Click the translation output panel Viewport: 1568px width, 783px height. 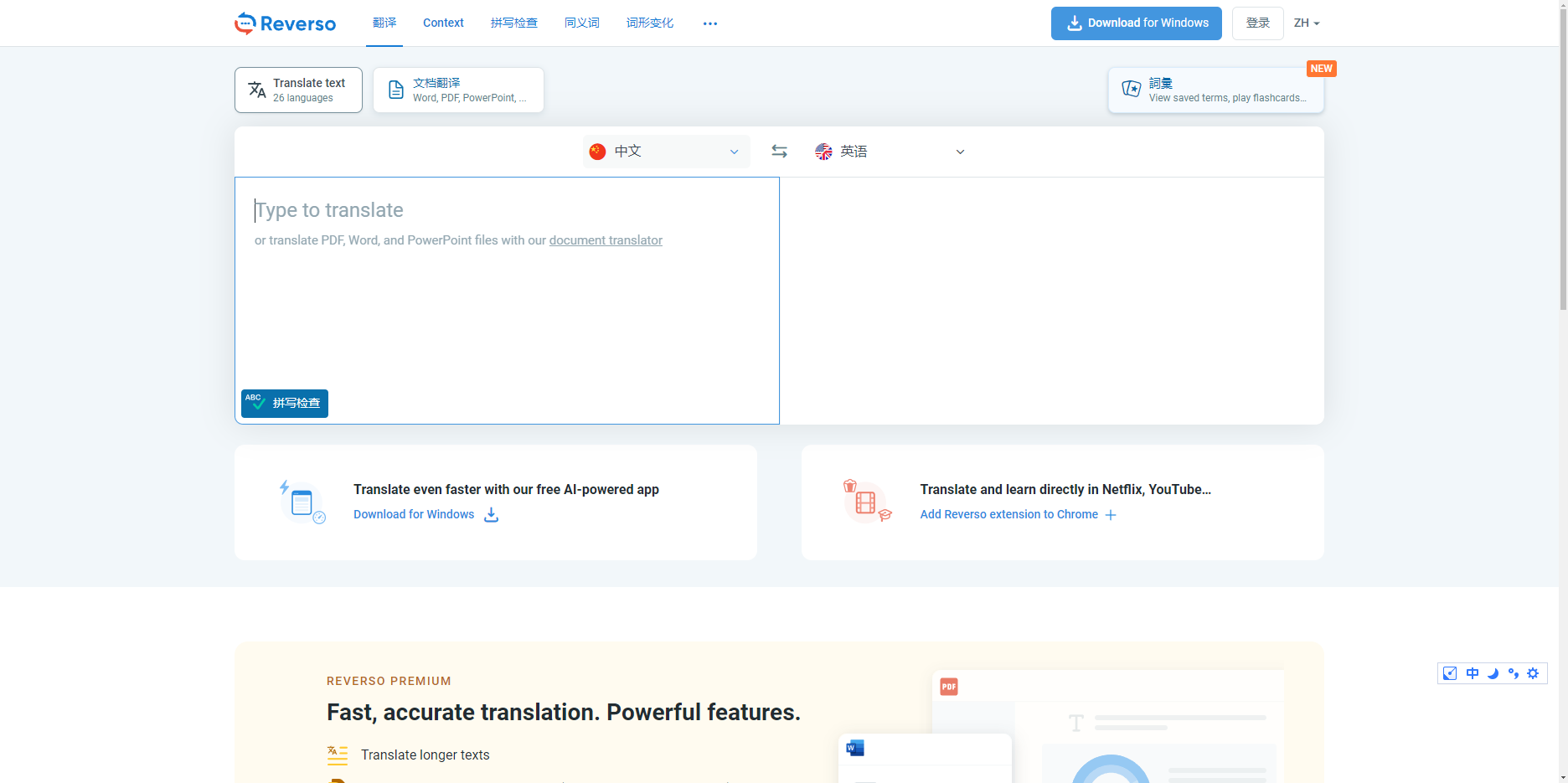(x=1052, y=301)
